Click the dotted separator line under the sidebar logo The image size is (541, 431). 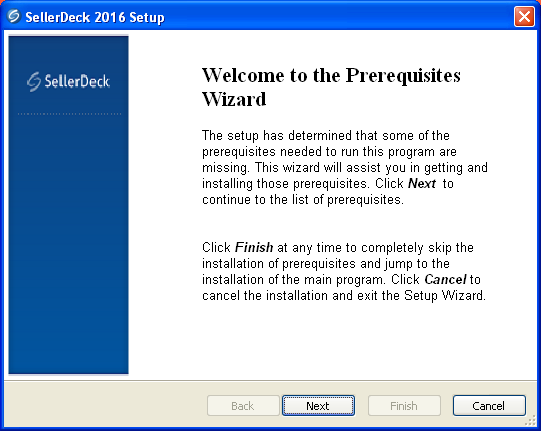pyautogui.click(x=69, y=114)
